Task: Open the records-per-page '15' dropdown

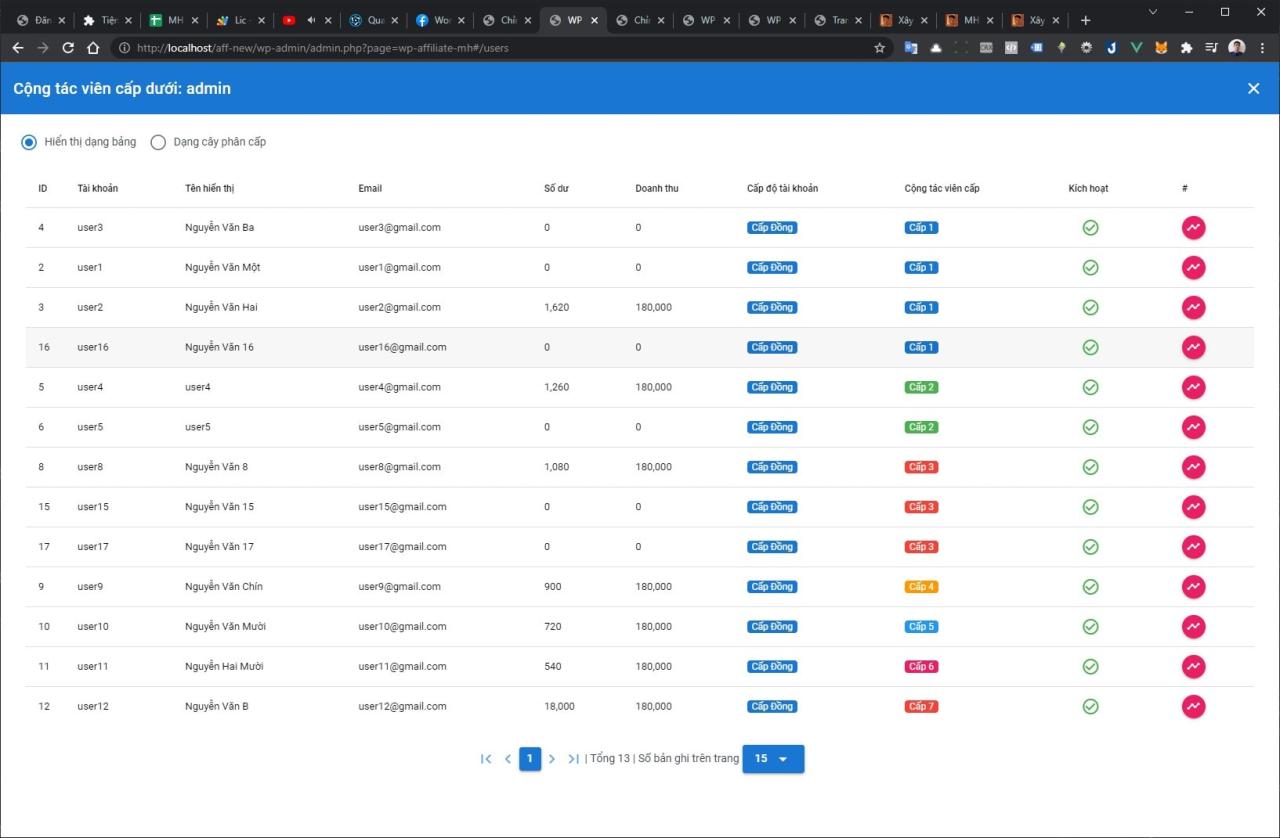Action: 772,759
